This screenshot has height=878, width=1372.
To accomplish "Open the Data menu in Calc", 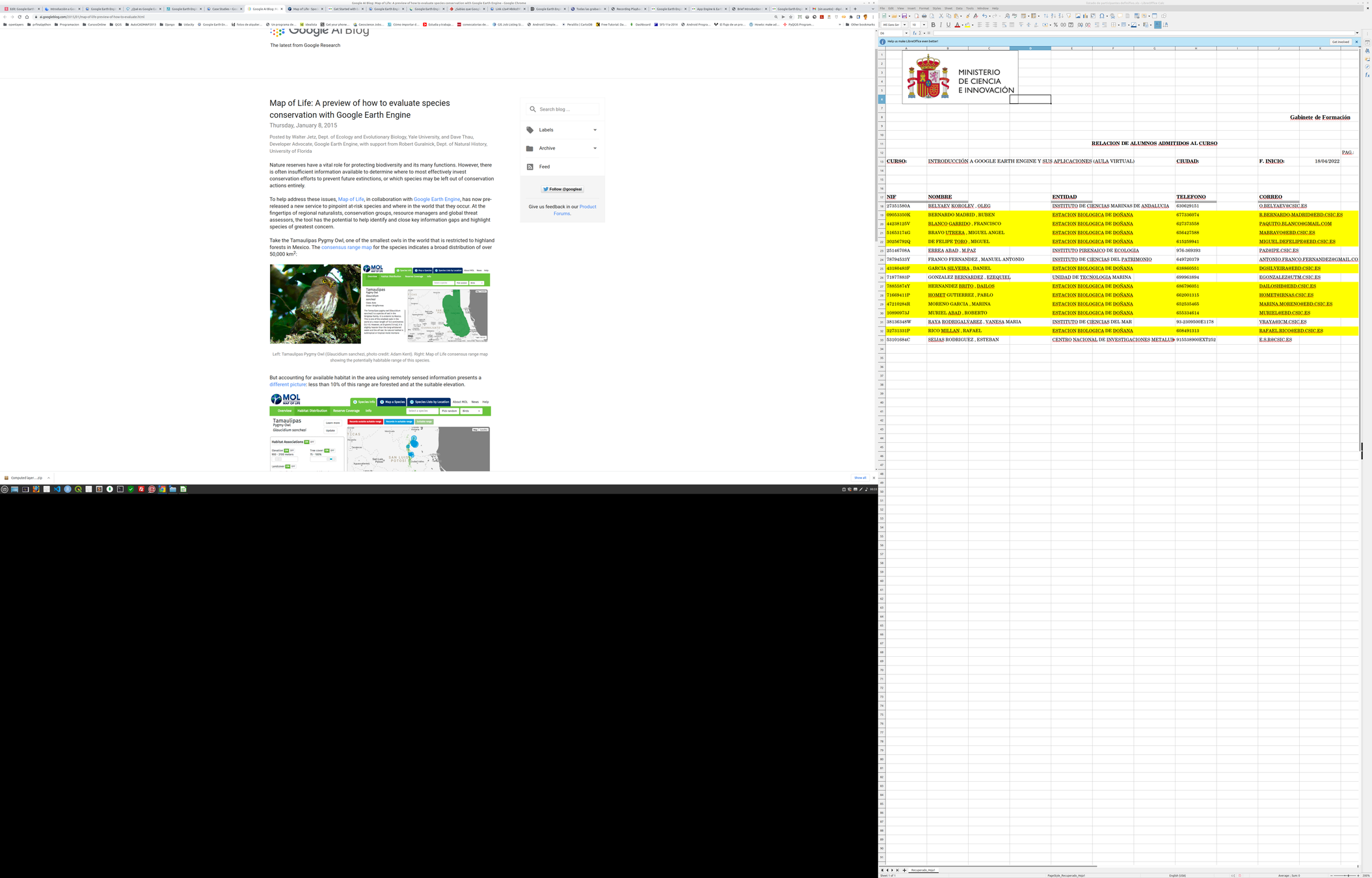I will pos(959,8).
